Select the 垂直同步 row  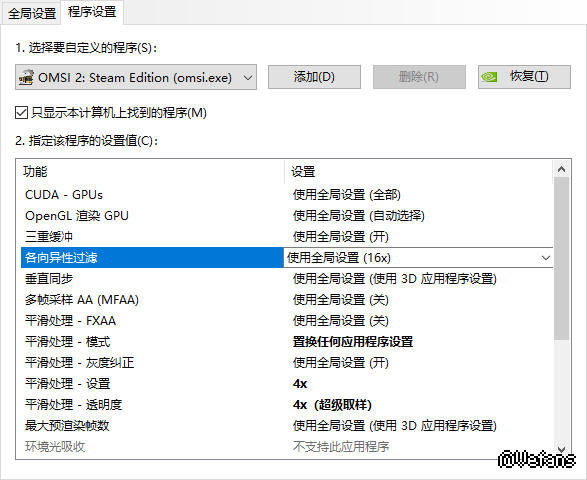click(x=287, y=279)
